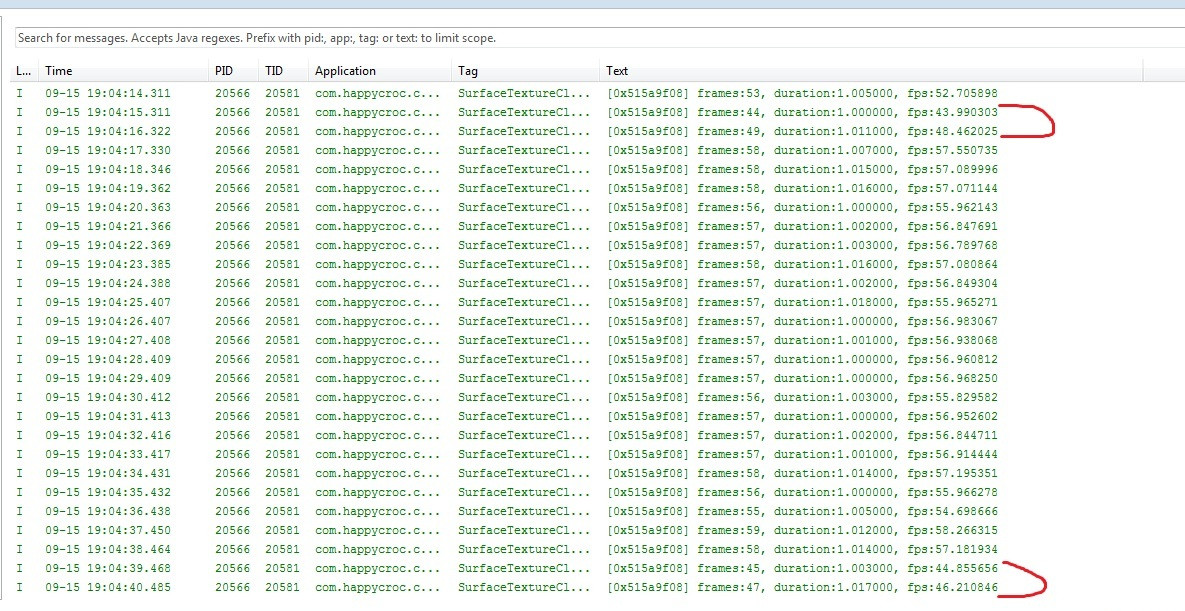The height and width of the screenshot is (611, 1185).
Task: Select the log message with fps:55.965271
Action: (x=802, y=302)
